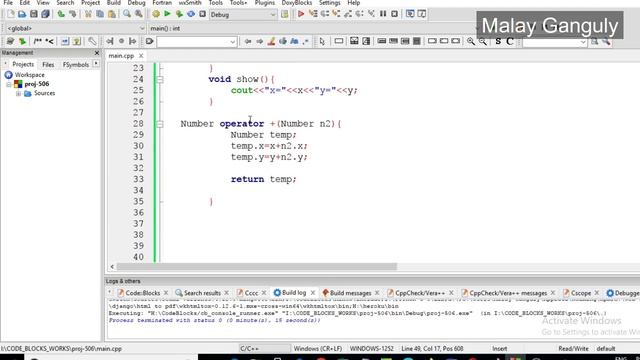This screenshot has height=360, width=640.
Task: Click the bold S toolbar icon
Action: click(x=498, y=41)
